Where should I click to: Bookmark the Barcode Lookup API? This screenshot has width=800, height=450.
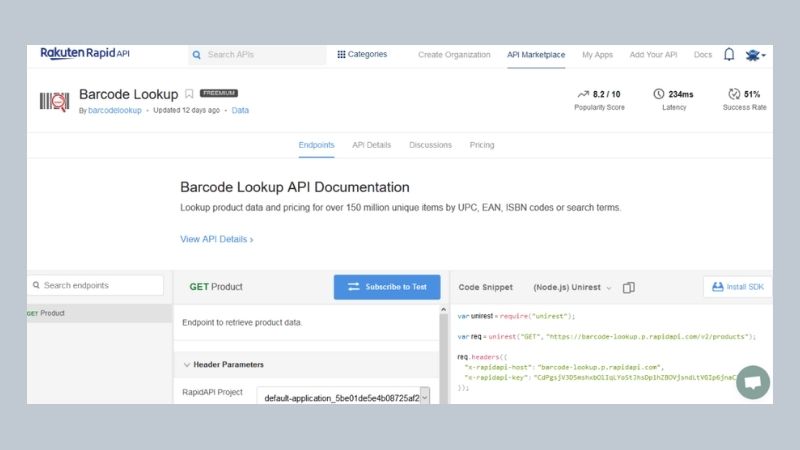(189, 94)
